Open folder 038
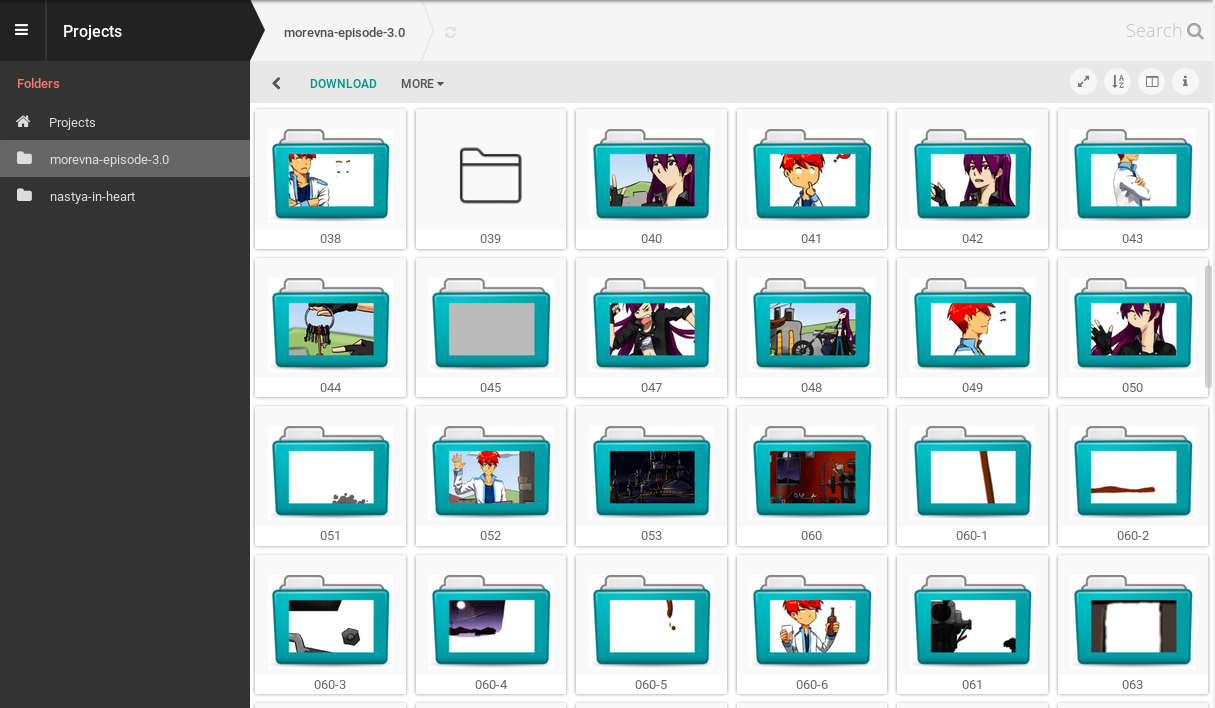 click(x=330, y=179)
